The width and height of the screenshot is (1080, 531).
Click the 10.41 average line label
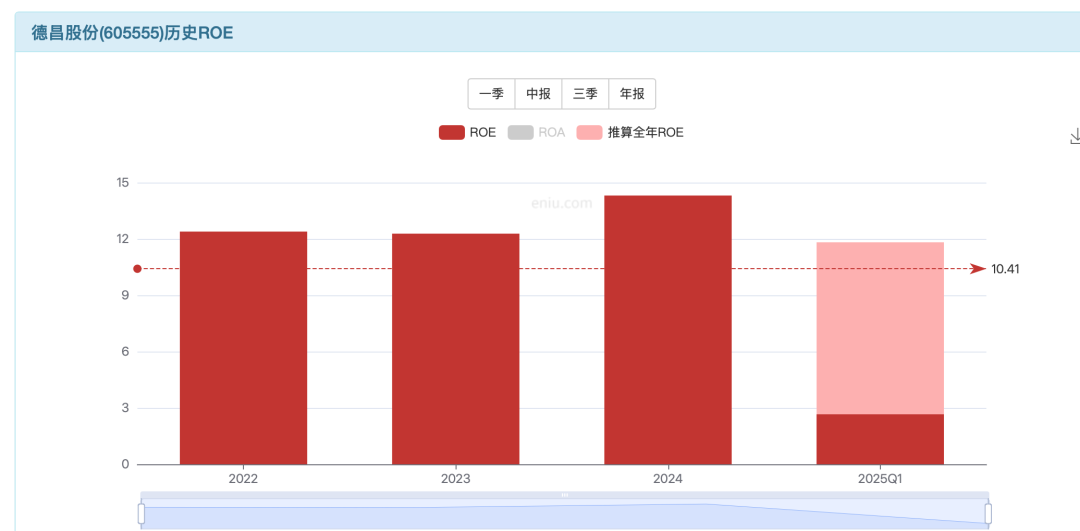click(x=1005, y=269)
